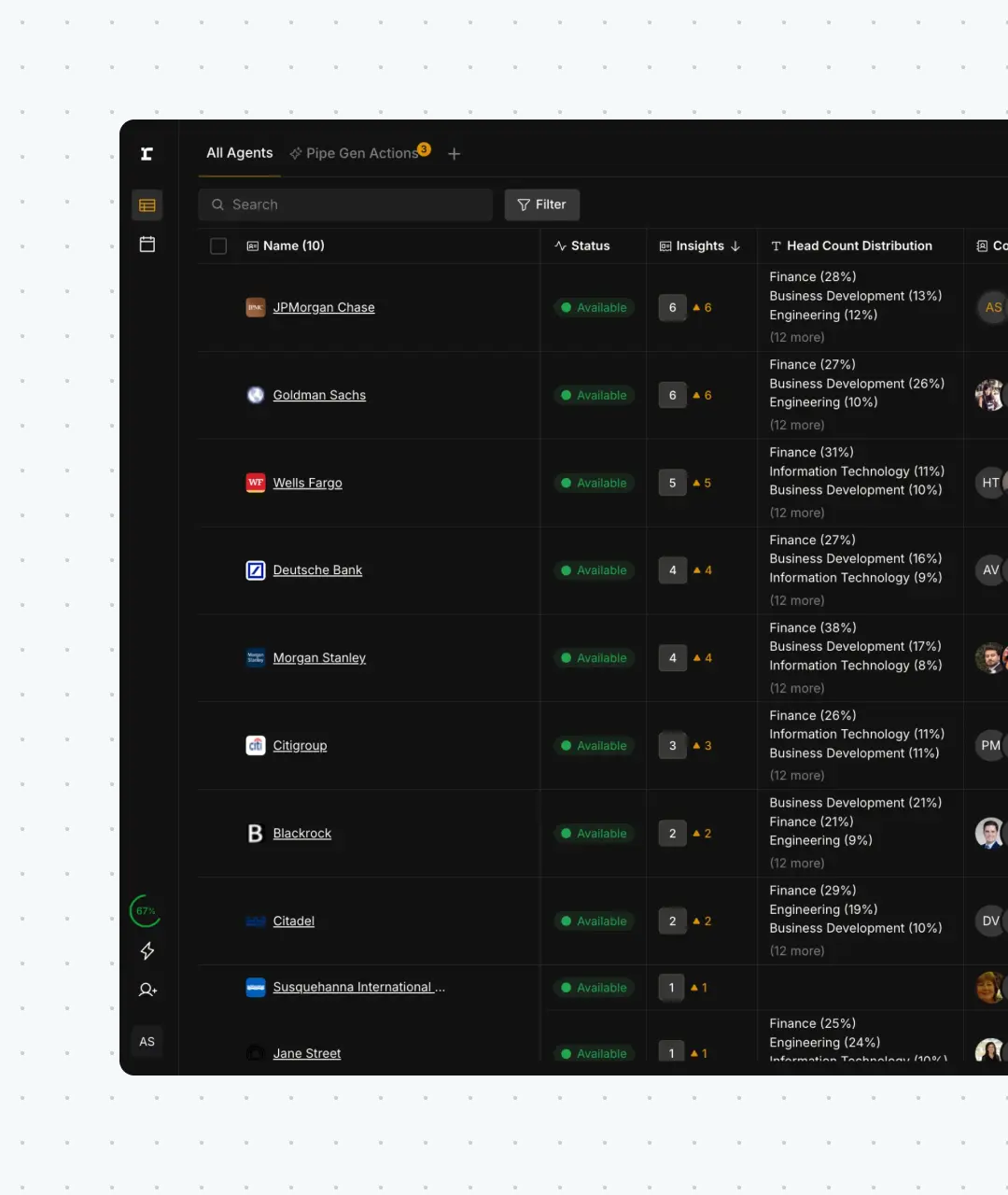This screenshot has height=1195, width=1008.
Task: Expand (12 more) for JPMorgan Chase
Action: coord(797,337)
